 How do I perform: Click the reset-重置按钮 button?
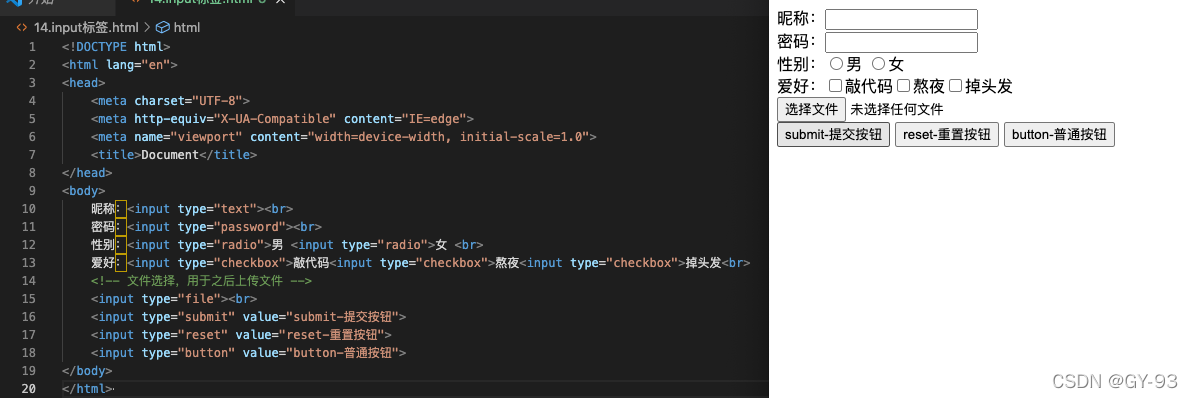tap(946, 135)
